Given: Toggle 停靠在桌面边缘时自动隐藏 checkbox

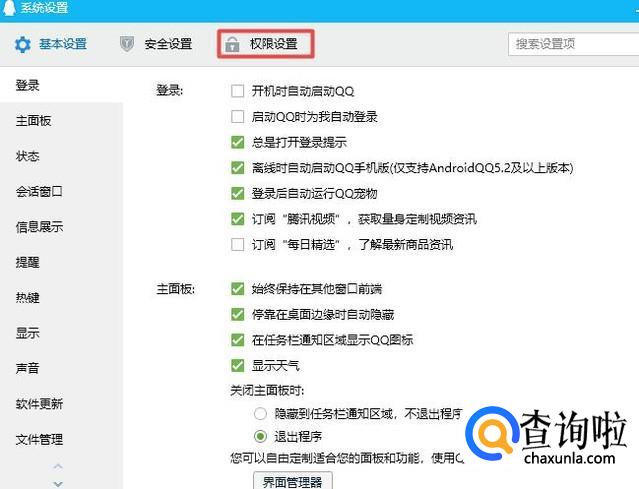Looking at the screenshot, I should 237,315.
